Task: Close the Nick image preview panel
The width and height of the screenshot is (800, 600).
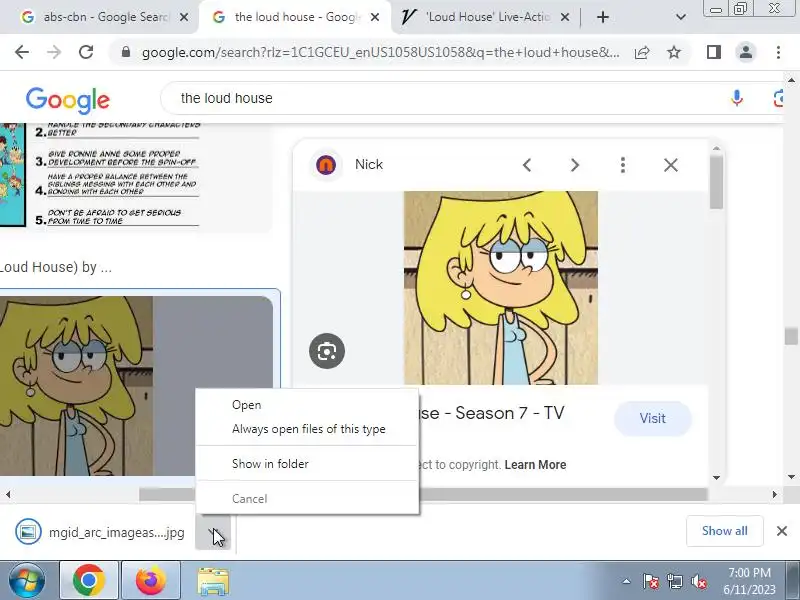Action: tap(670, 165)
